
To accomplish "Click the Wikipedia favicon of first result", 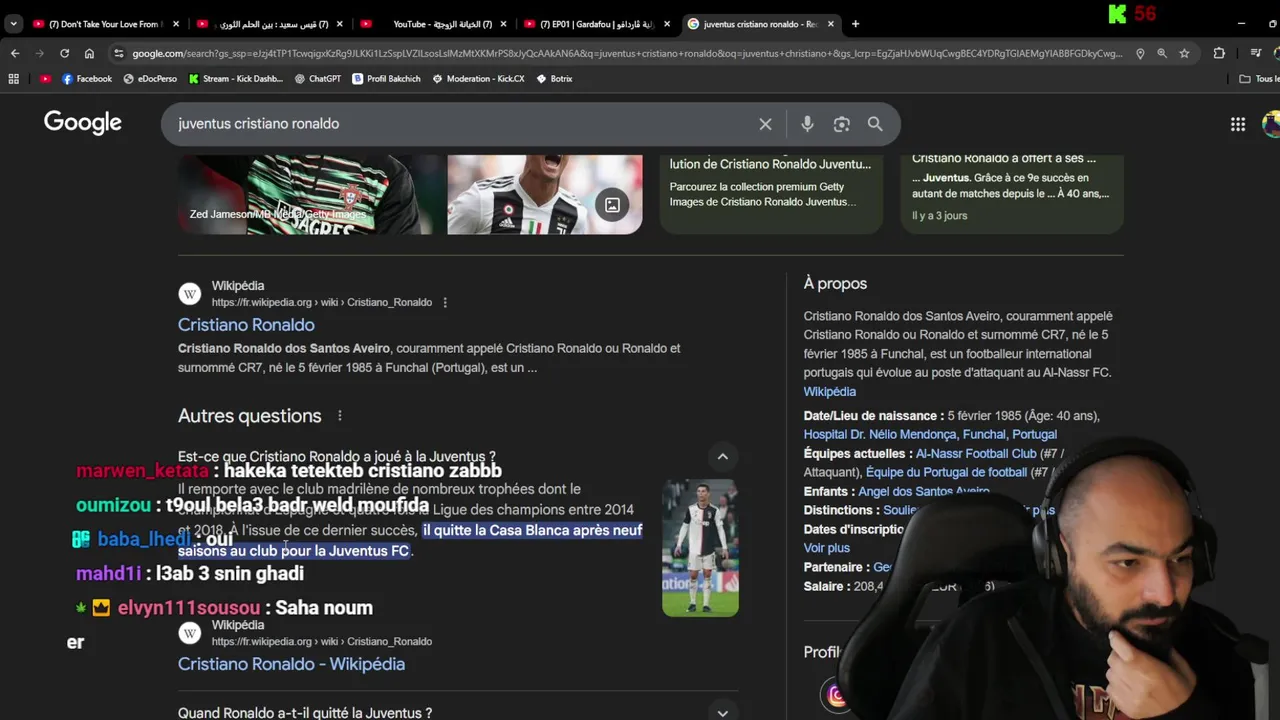I will [x=189, y=294].
